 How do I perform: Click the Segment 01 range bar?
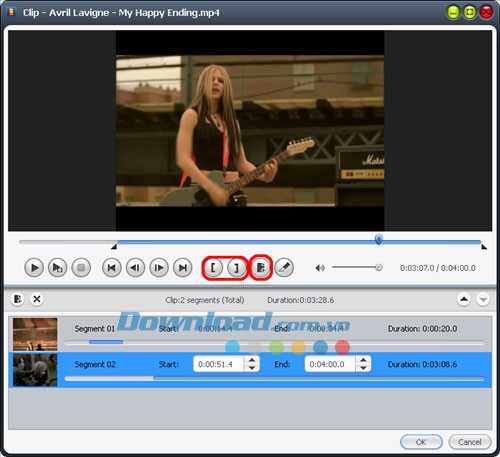coord(274,342)
